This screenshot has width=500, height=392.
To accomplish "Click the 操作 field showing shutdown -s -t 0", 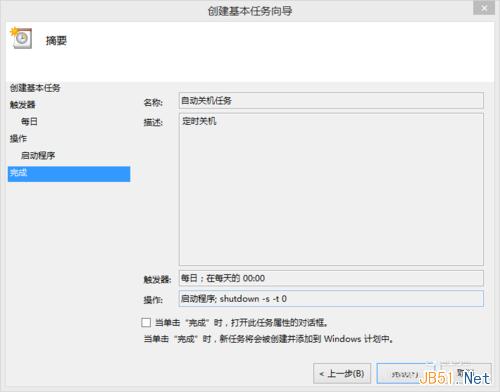I will tap(331, 299).
